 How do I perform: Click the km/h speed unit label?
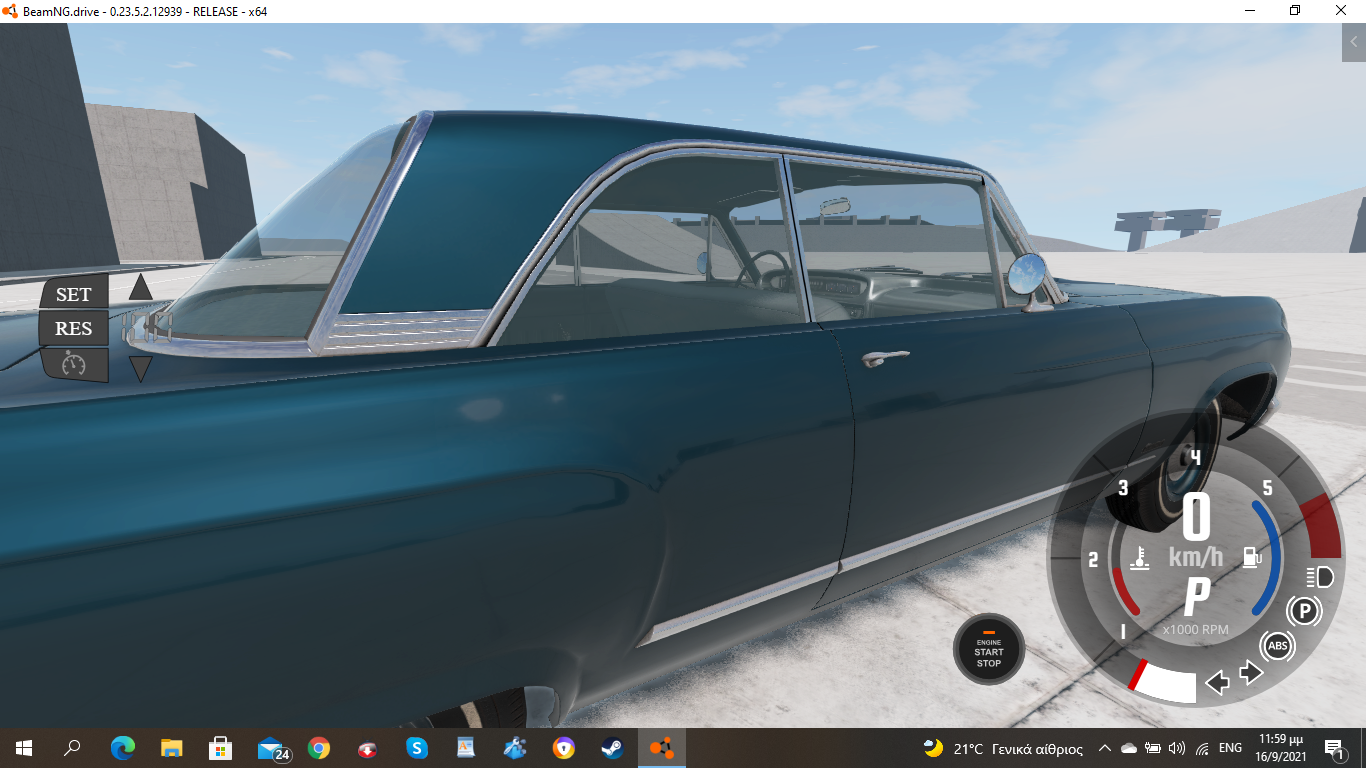1196,557
